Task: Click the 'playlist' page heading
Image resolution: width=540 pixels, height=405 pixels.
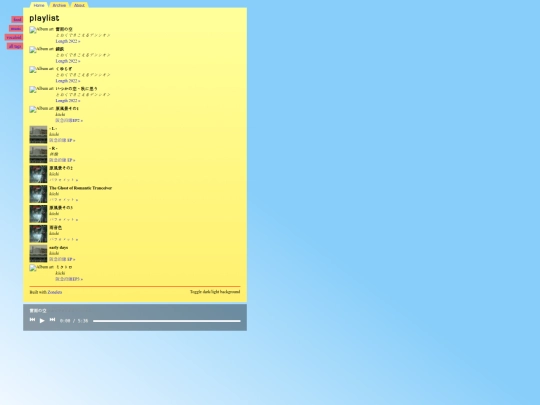Action: [44, 18]
